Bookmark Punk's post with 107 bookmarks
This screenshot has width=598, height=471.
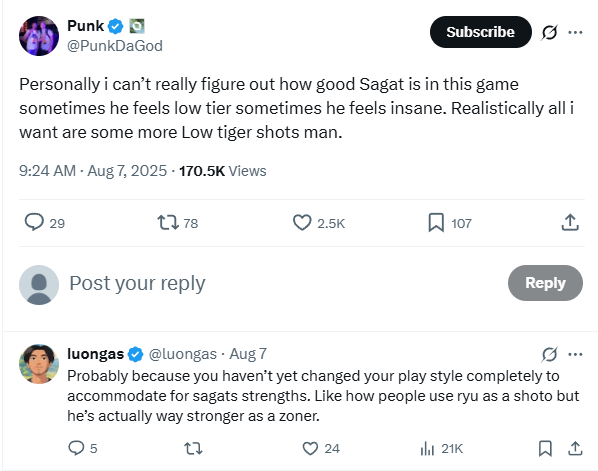(x=436, y=222)
